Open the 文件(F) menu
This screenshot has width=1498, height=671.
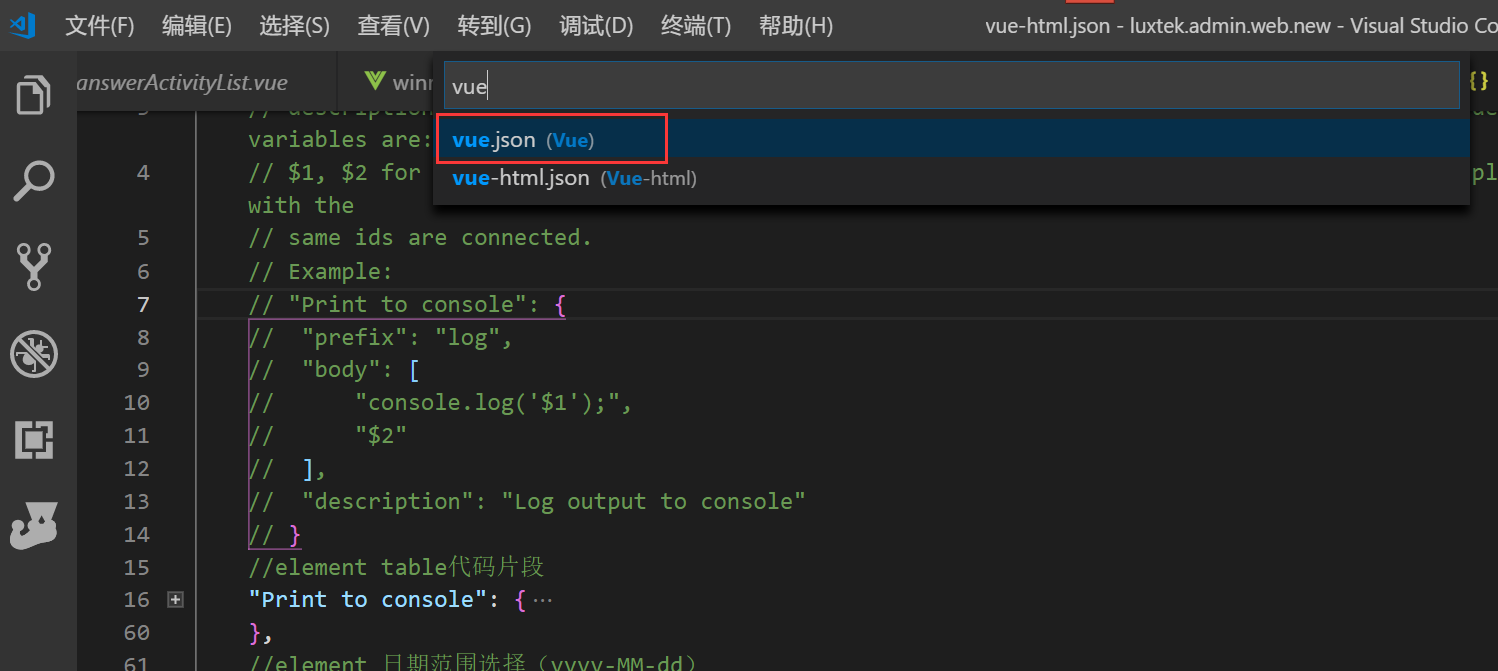(x=99, y=25)
